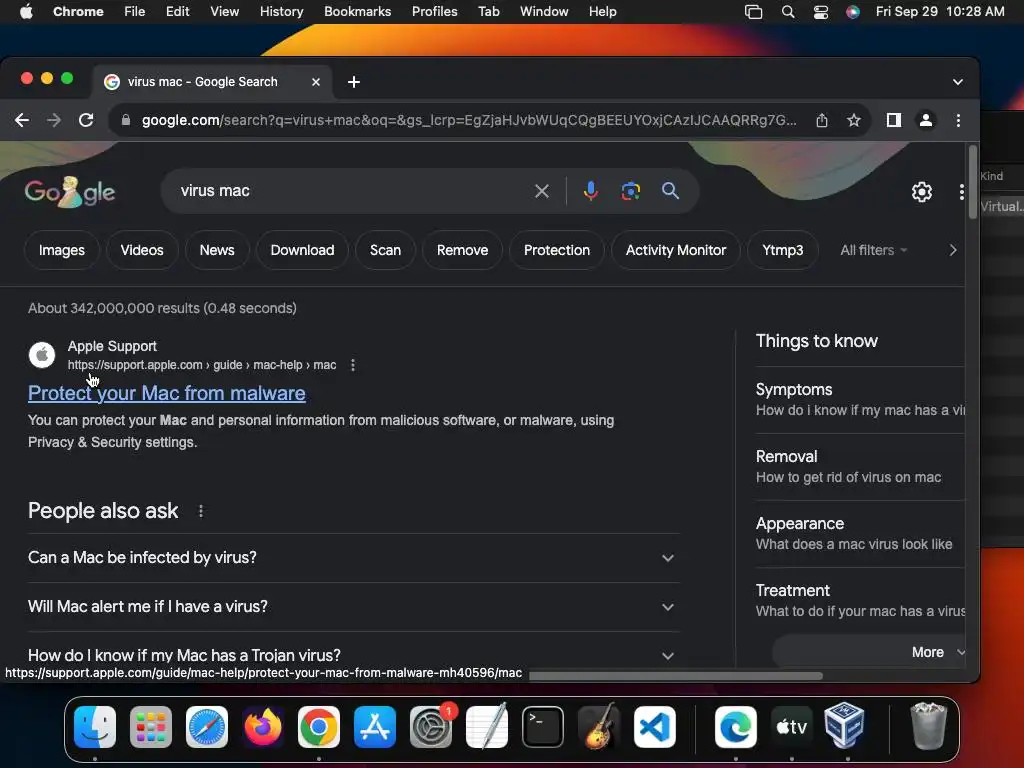Open Symptoms topic in Things to know

(860, 400)
